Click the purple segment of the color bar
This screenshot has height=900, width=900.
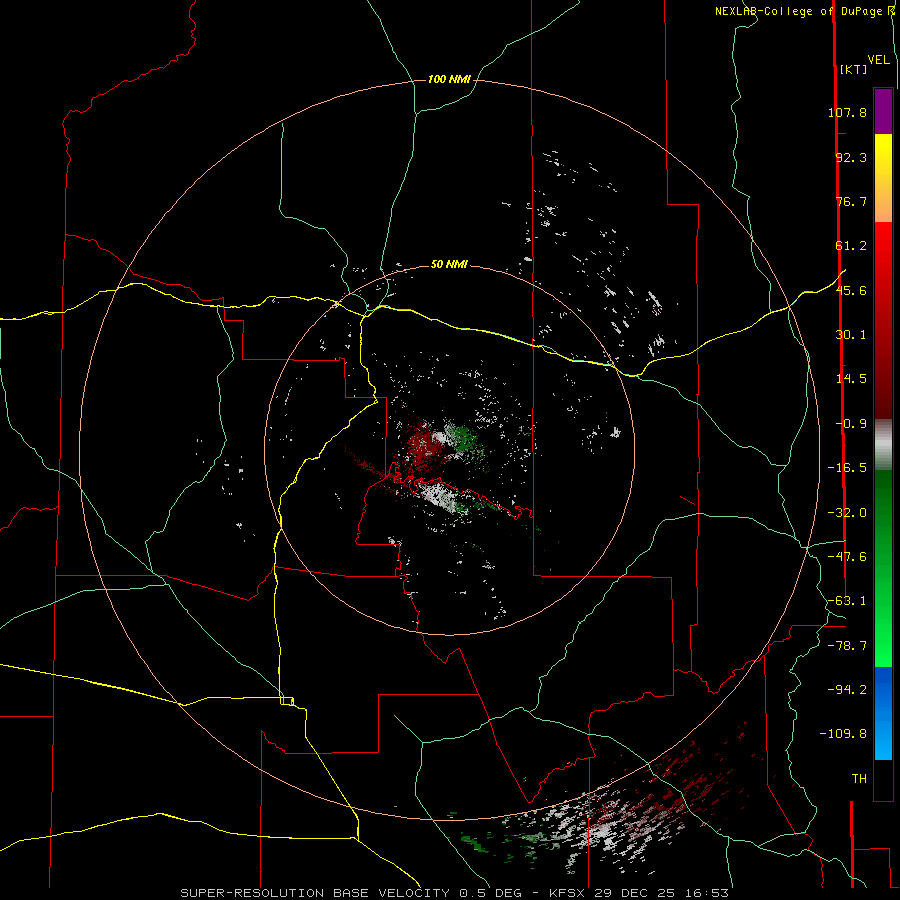point(883,111)
